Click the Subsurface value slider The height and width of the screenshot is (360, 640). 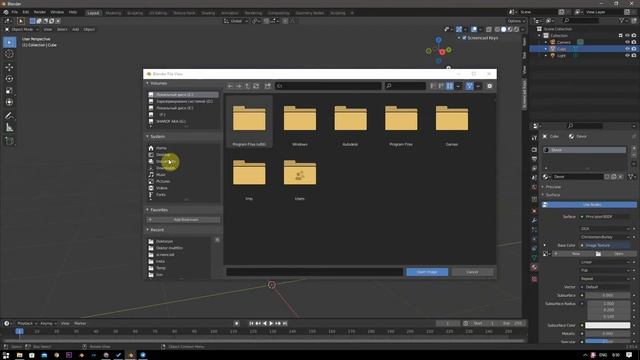tap(607, 295)
